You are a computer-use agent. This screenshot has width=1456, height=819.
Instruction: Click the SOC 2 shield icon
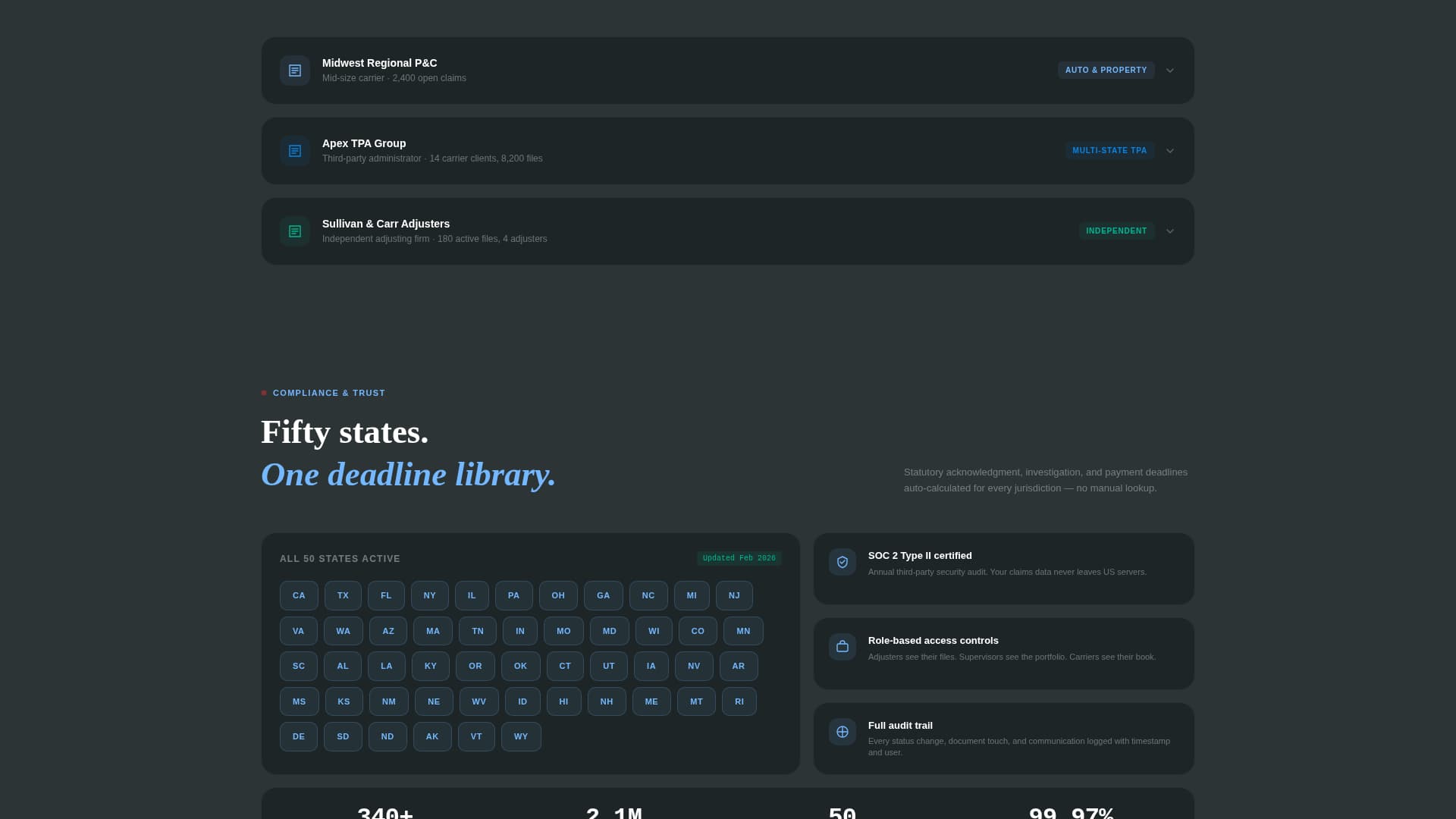tap(843, 562)
